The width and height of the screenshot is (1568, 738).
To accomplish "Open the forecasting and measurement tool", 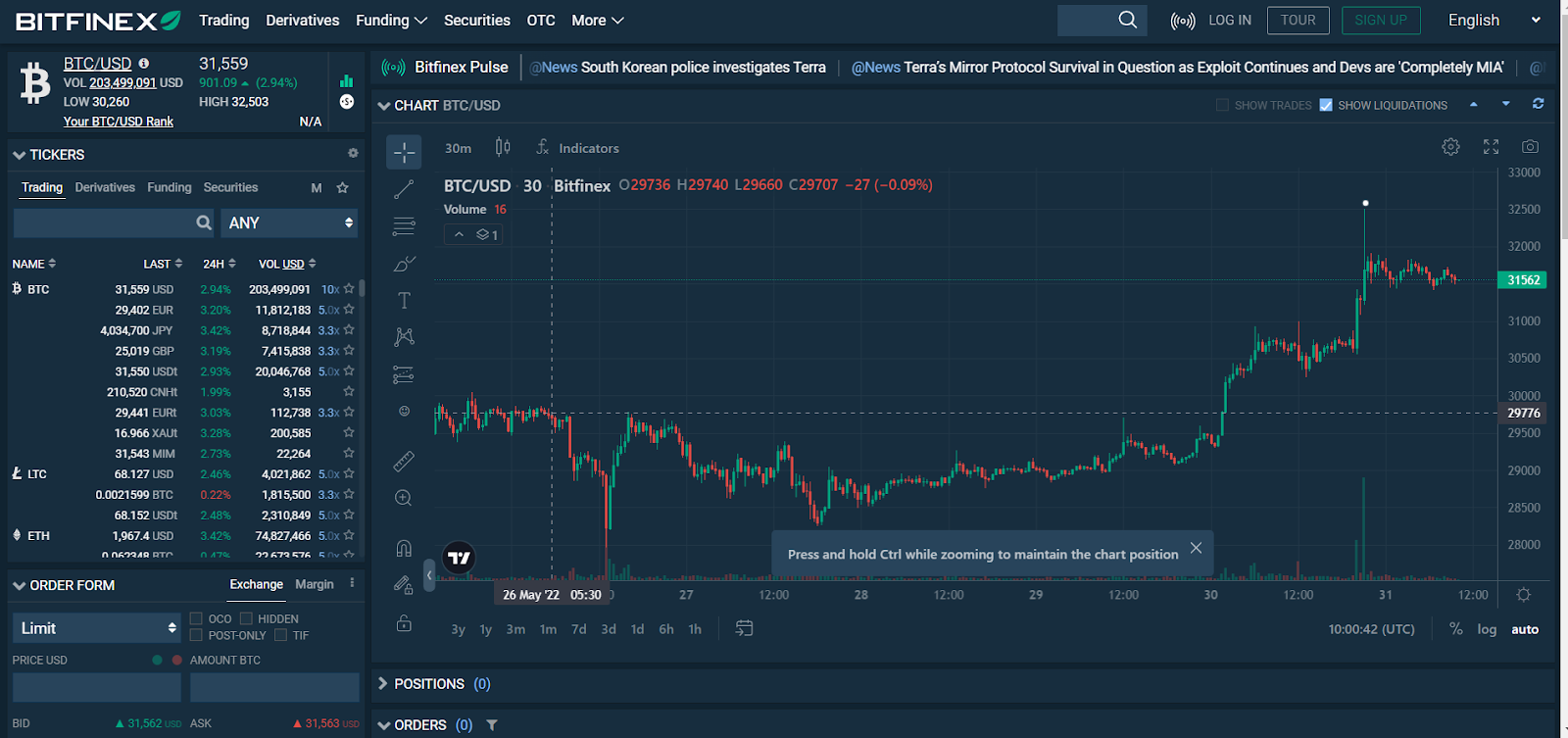I will pyautogui.click(x=404, y=374).
